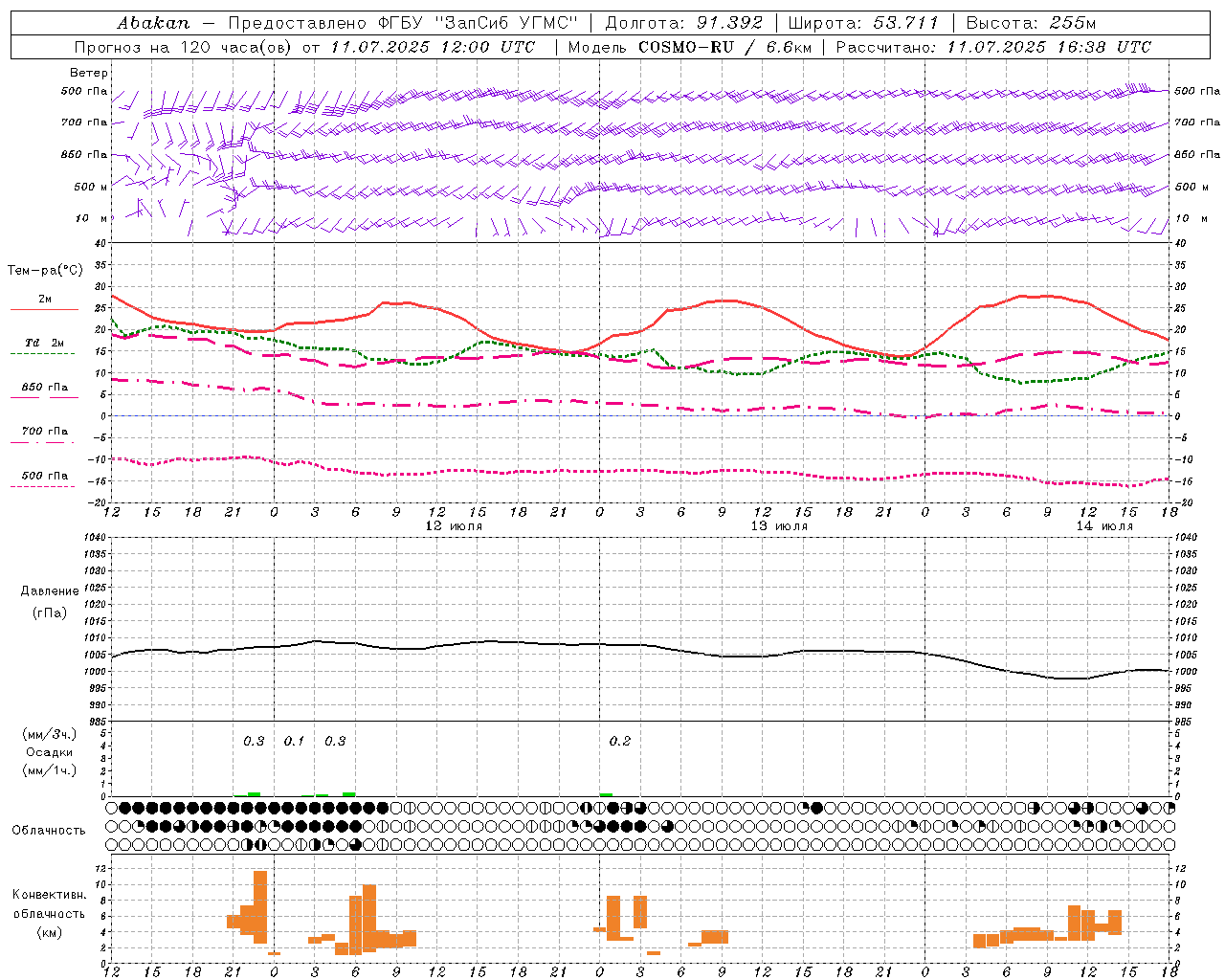This screenshot has height=980, width=1225.
Task: Click the 0.1 precipitation amount value
Action: point(294,741)
